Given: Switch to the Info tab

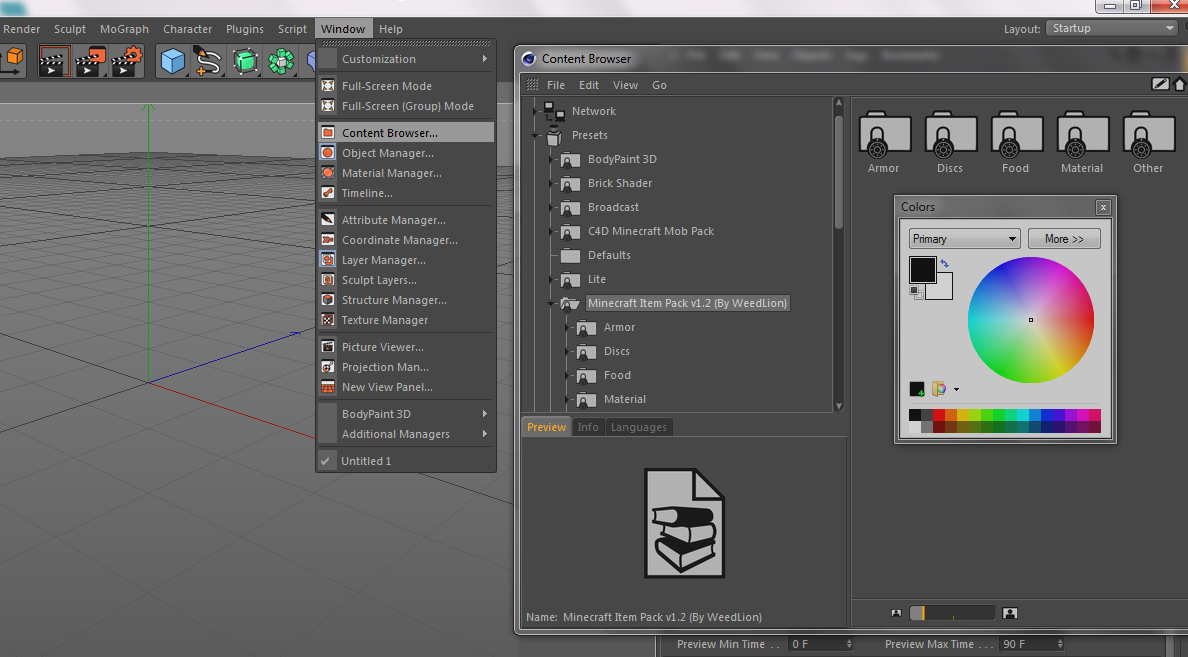Looking at the screenshot, I should [x=588, y=427].
